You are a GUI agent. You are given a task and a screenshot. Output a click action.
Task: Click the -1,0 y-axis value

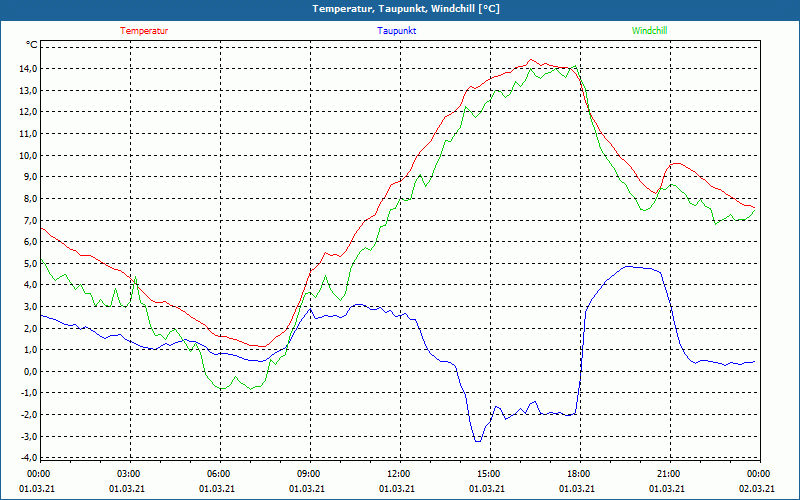[29, 393]
